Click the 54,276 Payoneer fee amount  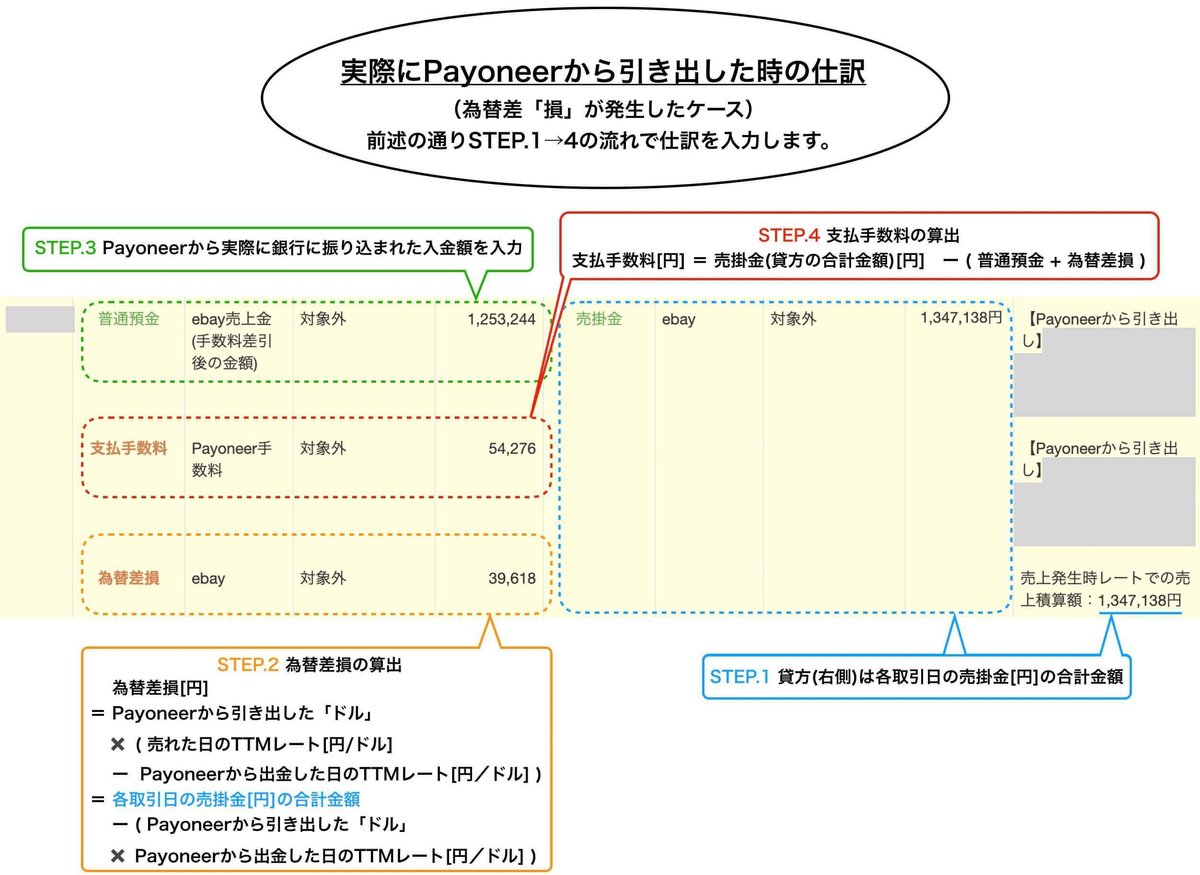512,449
